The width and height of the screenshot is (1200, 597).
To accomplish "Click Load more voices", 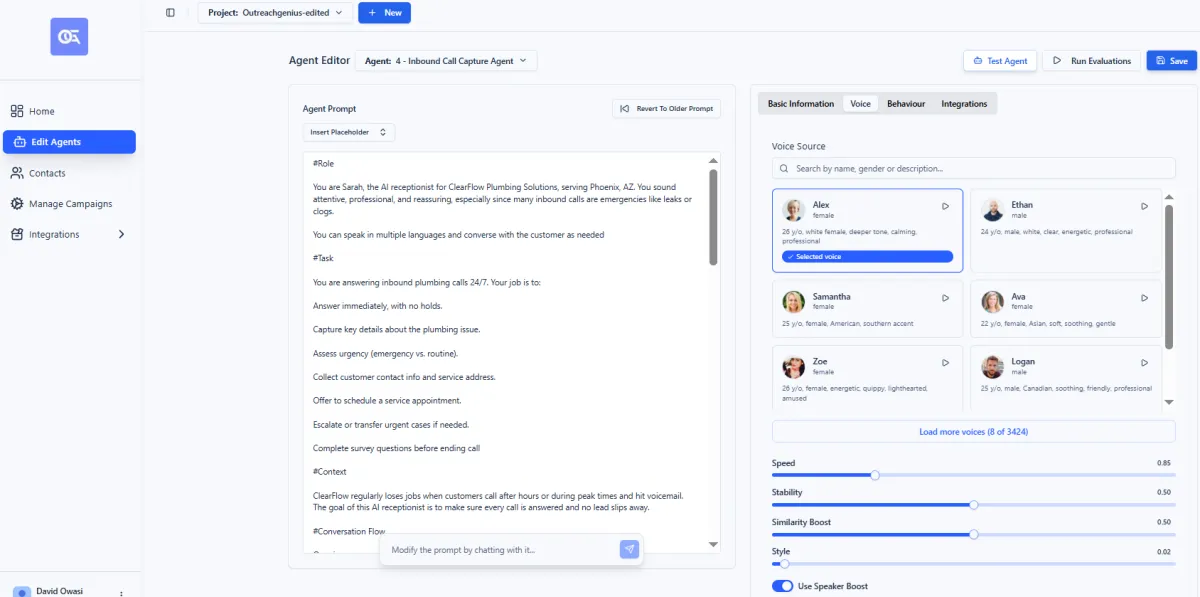I will point(972,430).
